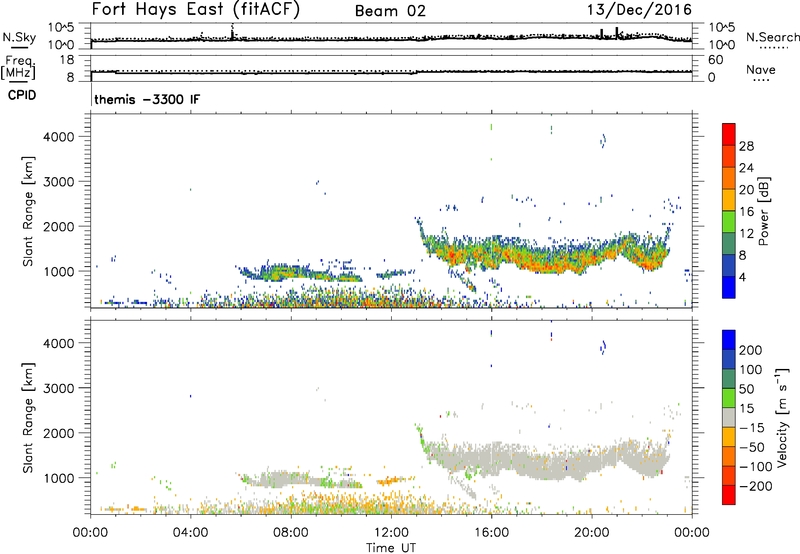Select the "Freq. [MHz]" axis label
This screenshot has height=554, width=800.
pyautogui.click(x=18, y=67)
